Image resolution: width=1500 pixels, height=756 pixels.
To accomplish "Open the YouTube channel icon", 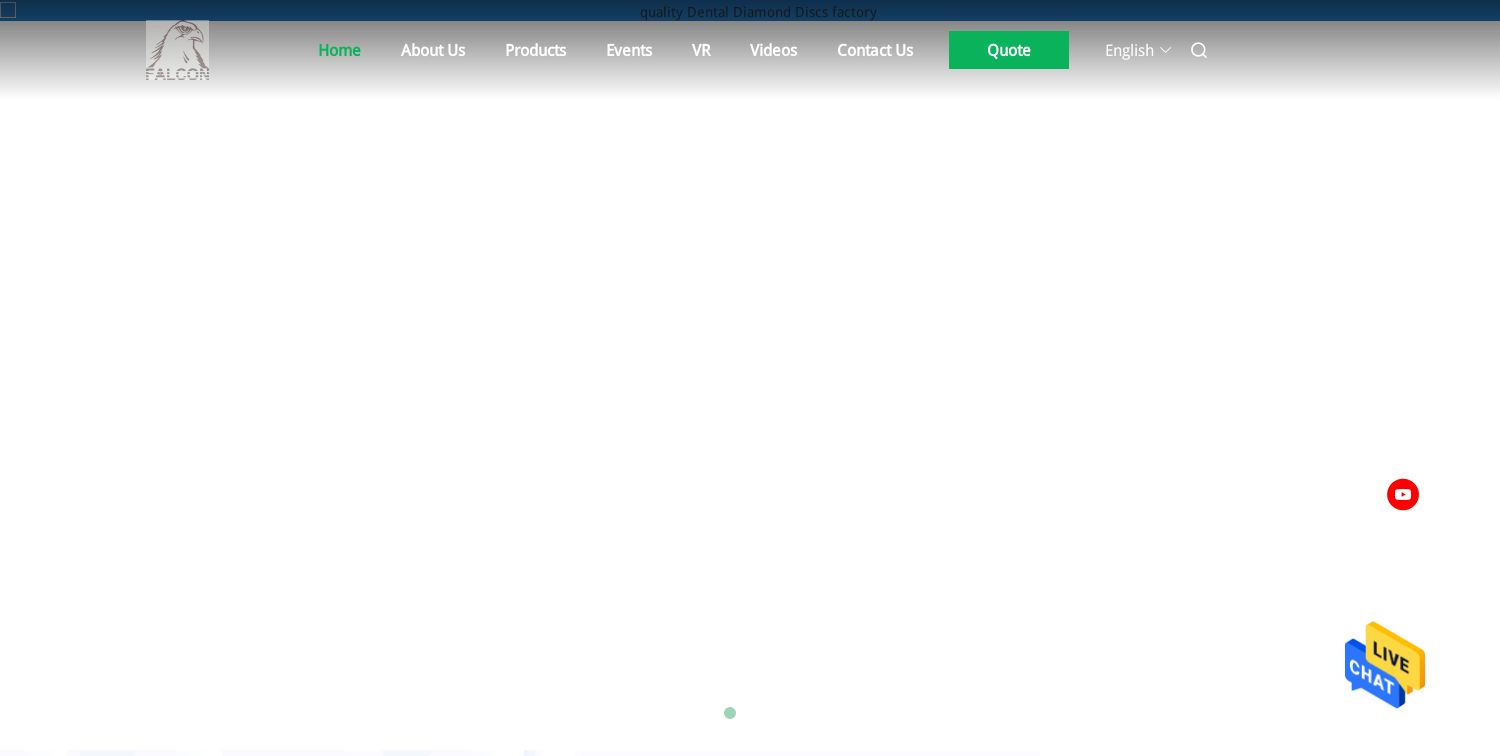I will [x=1403, y=494].
